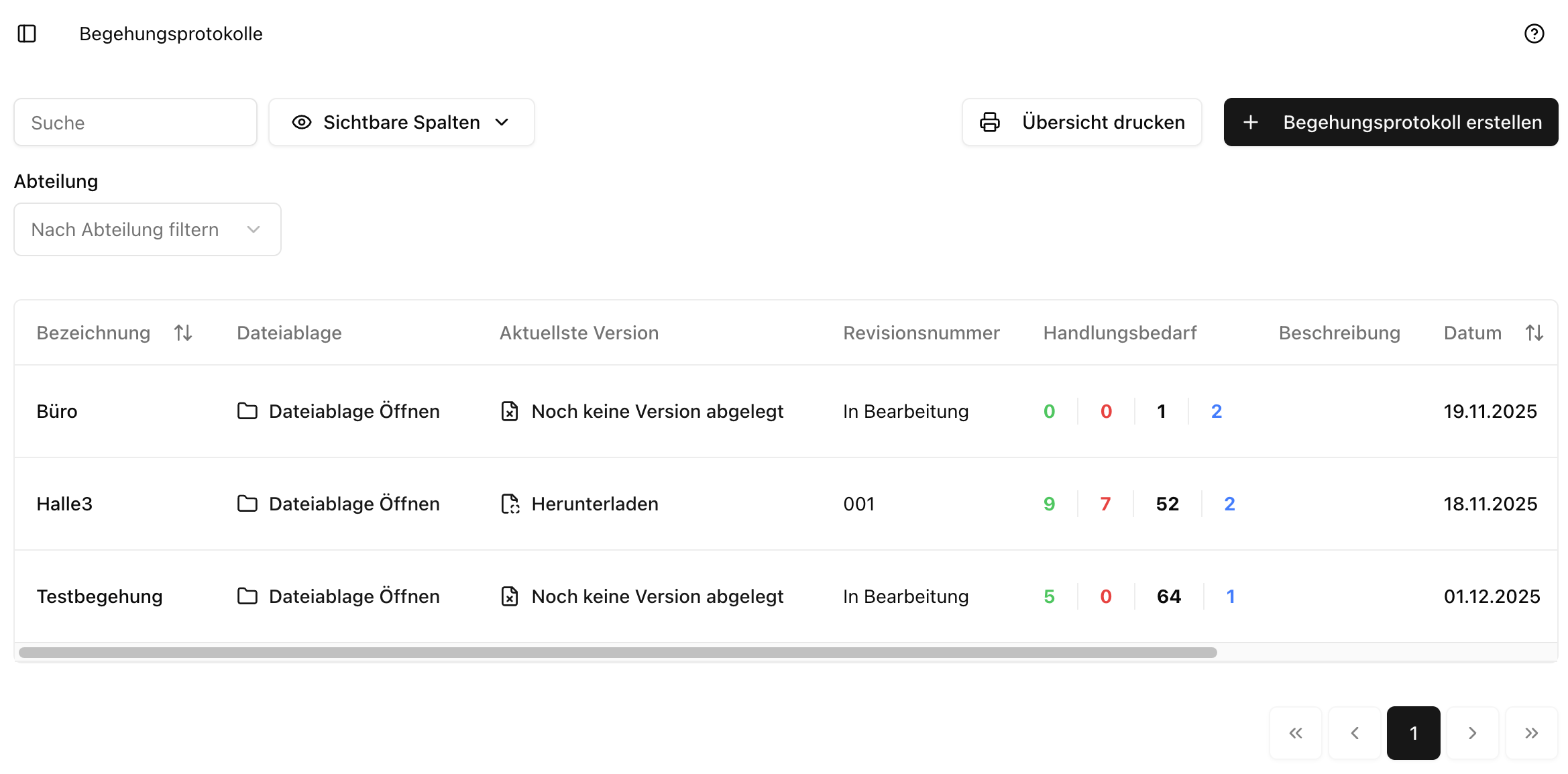Image resolution: width=1568 pixels, height=774 pixels.
Task: Click the plus icon on Begehungsprotokoll erstellen
Action: coord(1251,122)
